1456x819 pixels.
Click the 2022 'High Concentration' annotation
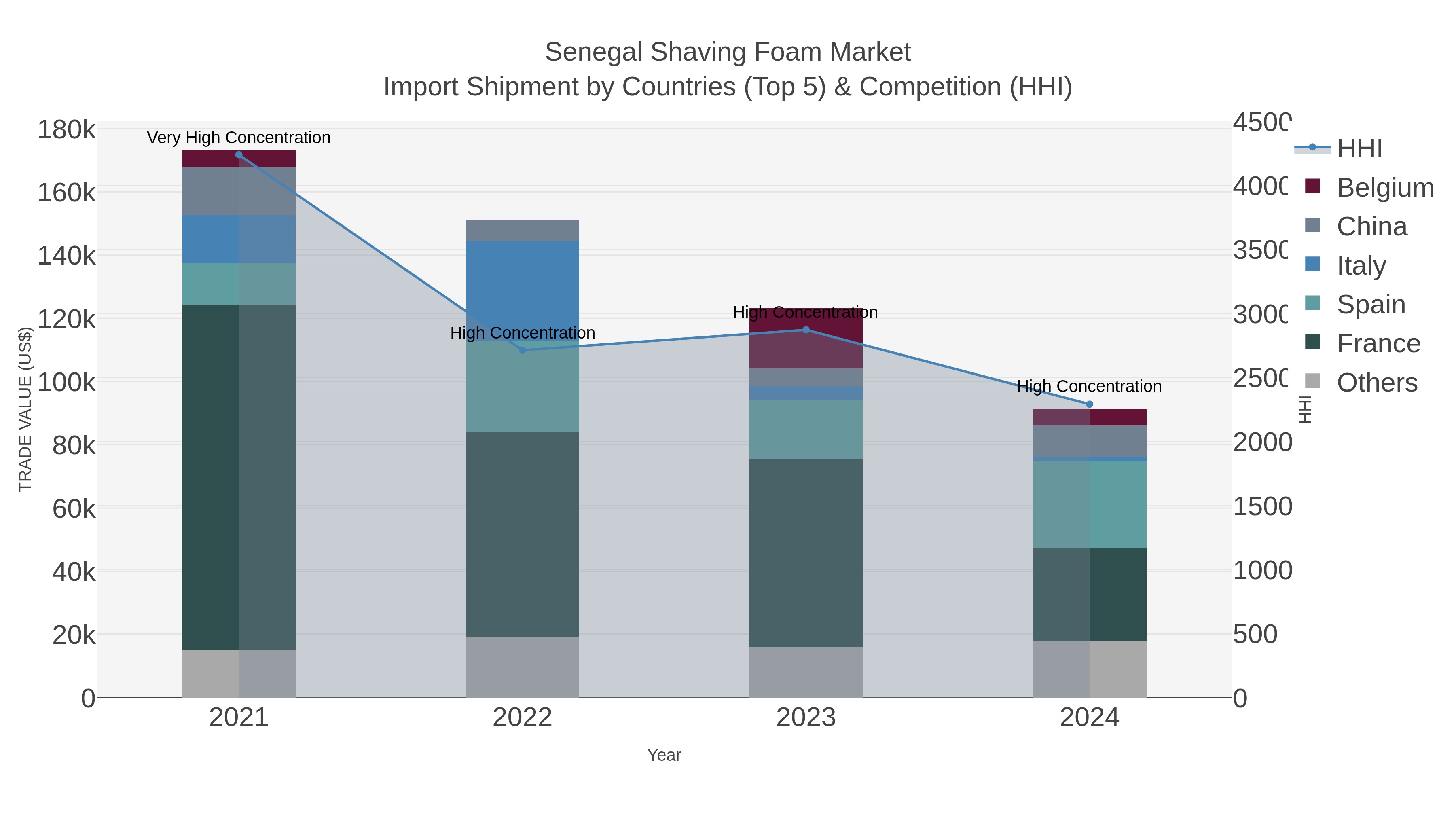pos(523,333)
